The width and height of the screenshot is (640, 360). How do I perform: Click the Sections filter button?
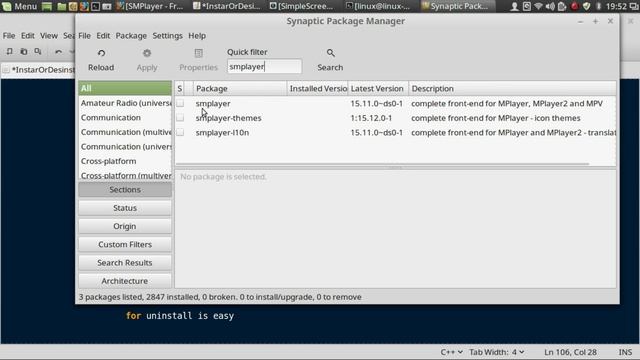pos(125,190)
